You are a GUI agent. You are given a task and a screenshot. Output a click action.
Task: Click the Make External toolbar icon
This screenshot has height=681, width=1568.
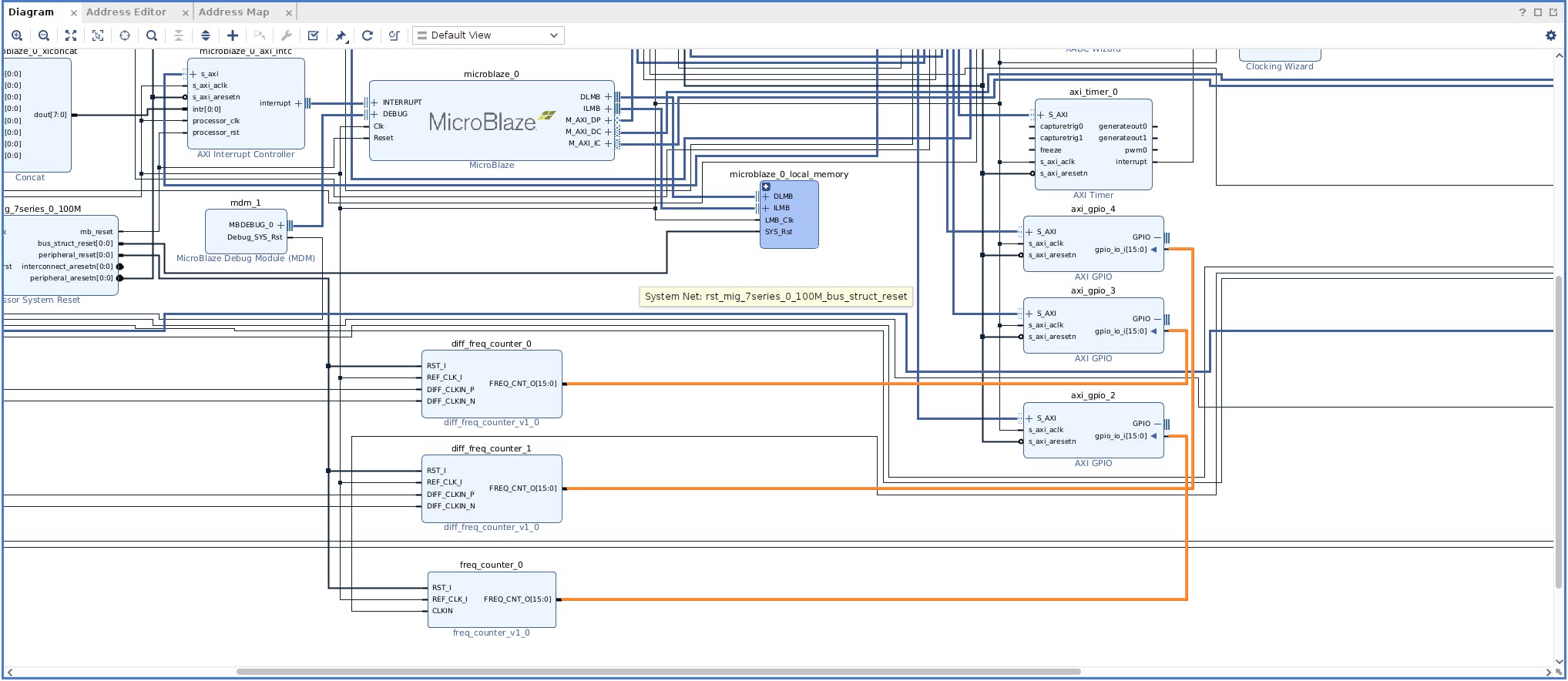point(260,35)
